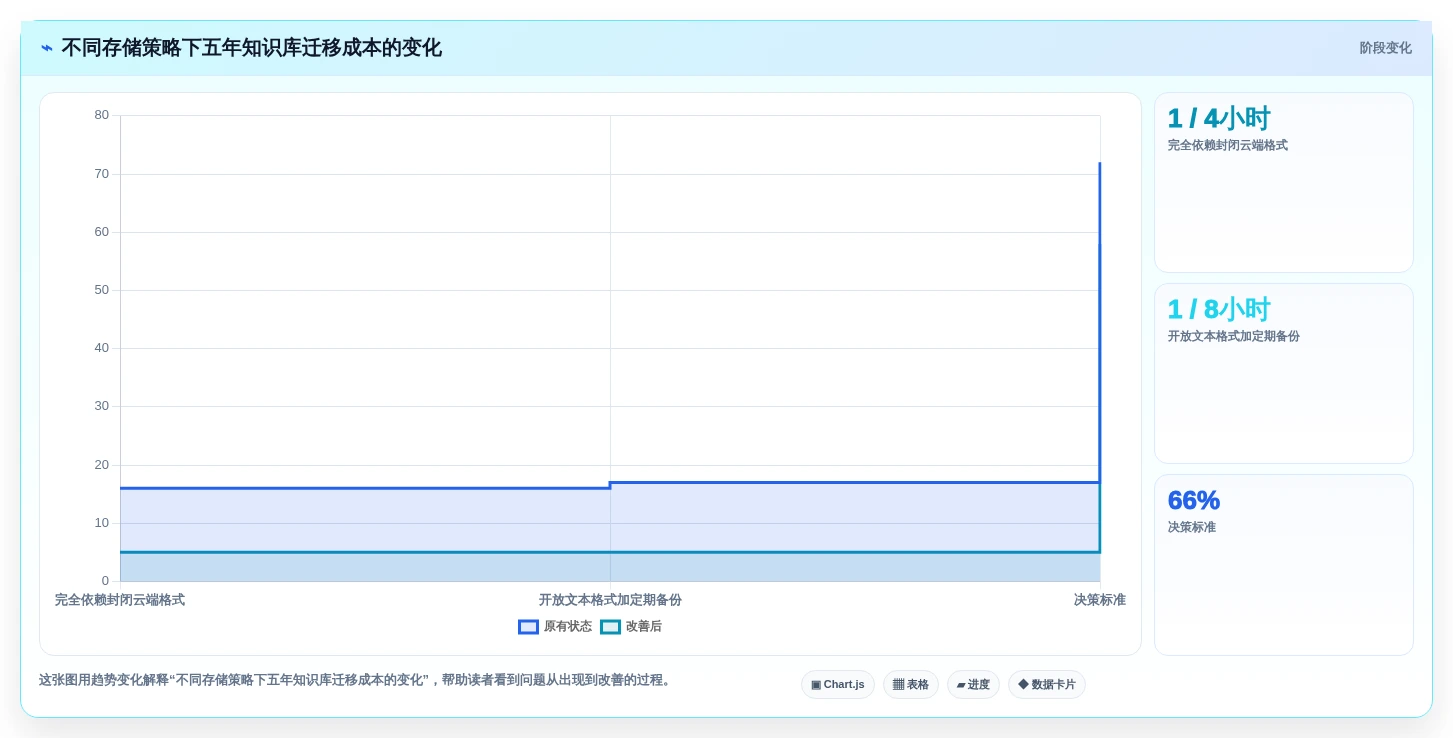The width and height of the screenshot is (1453, 738).
Task: Select the 表格 tag chip
Action: [x=911, y=685]
